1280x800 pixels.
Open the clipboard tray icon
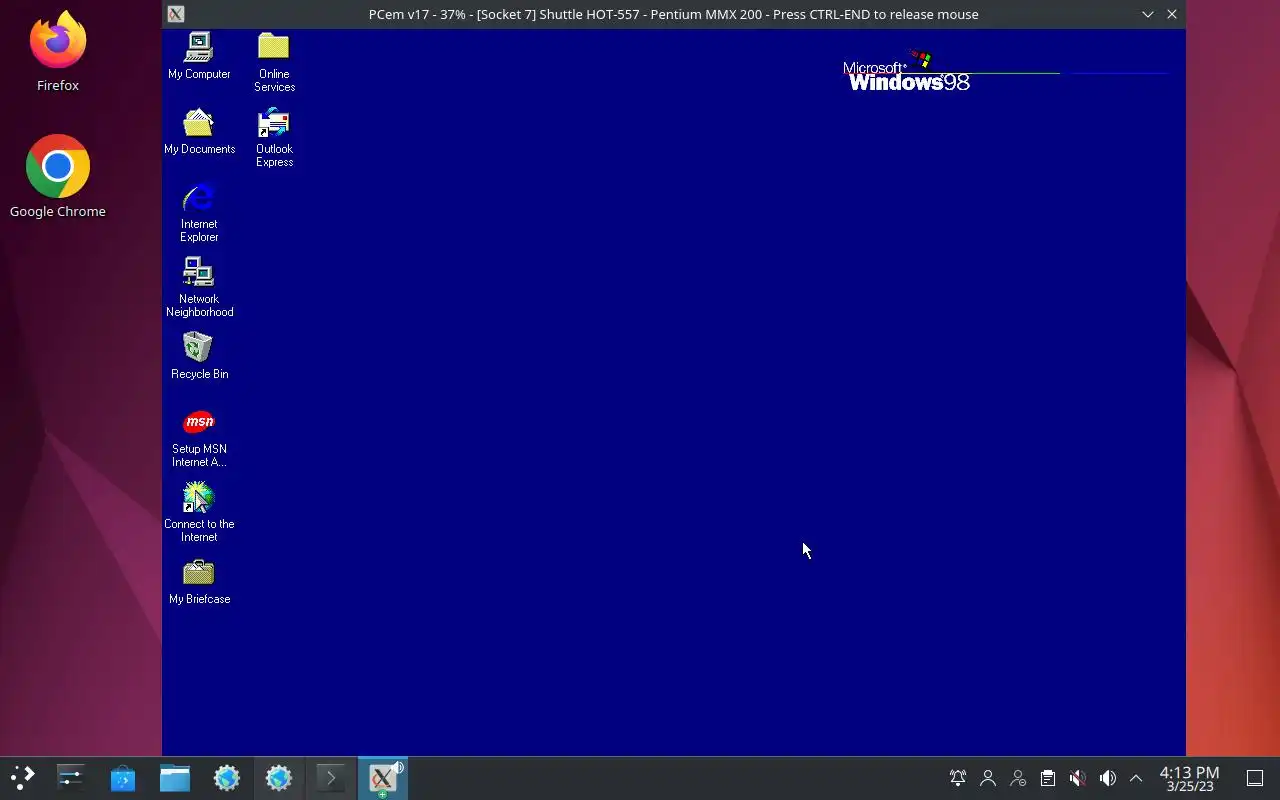1048,778
